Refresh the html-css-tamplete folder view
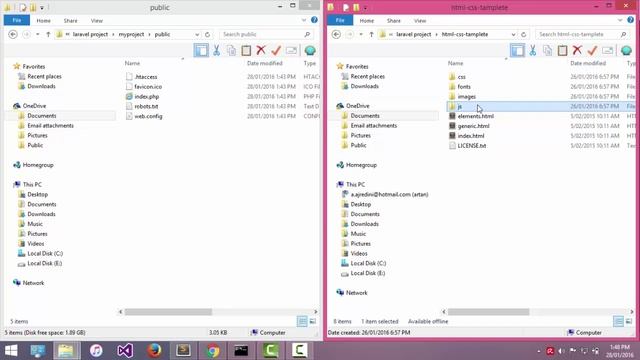 (x=524, y=35)
